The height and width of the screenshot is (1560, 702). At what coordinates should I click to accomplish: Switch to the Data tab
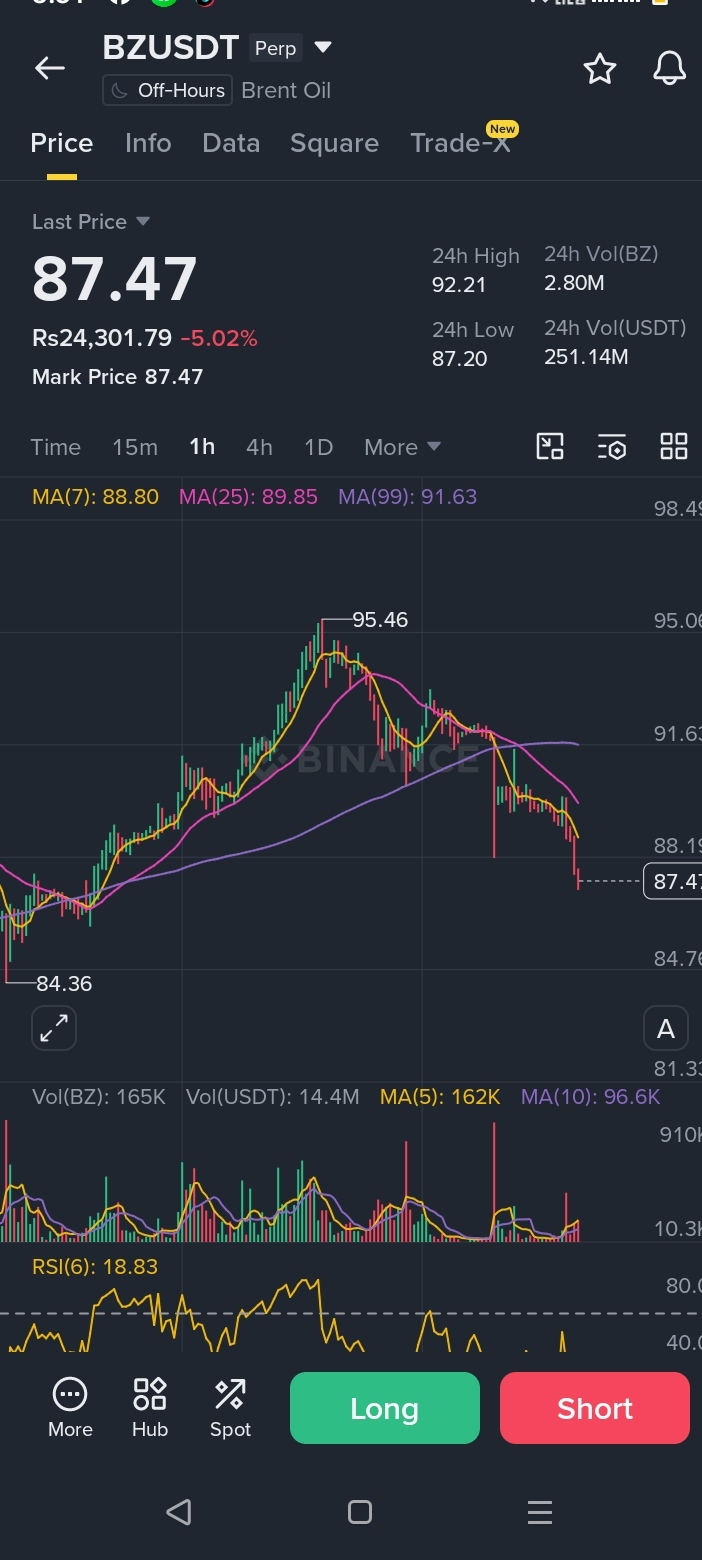click(231, 143)
